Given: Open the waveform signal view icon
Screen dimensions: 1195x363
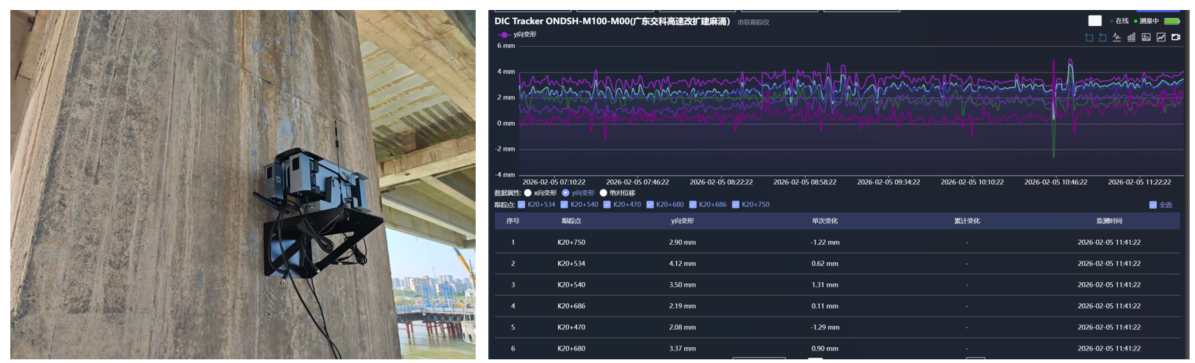Looking at the screenshot, I should click(1117, 37).
